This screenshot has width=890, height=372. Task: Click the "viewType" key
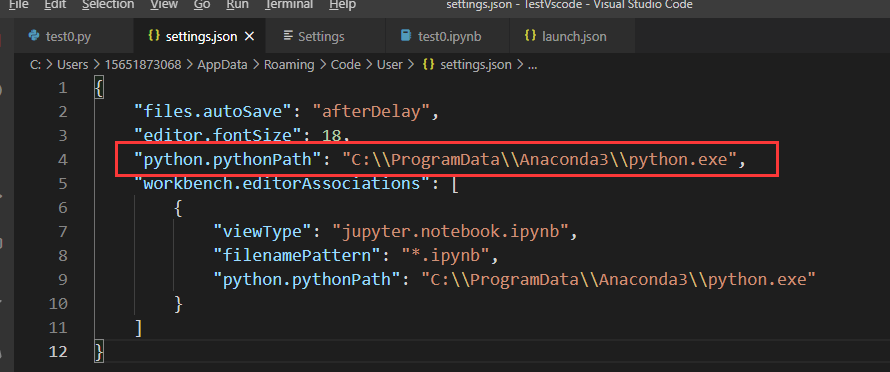click(x=263, y=232)
